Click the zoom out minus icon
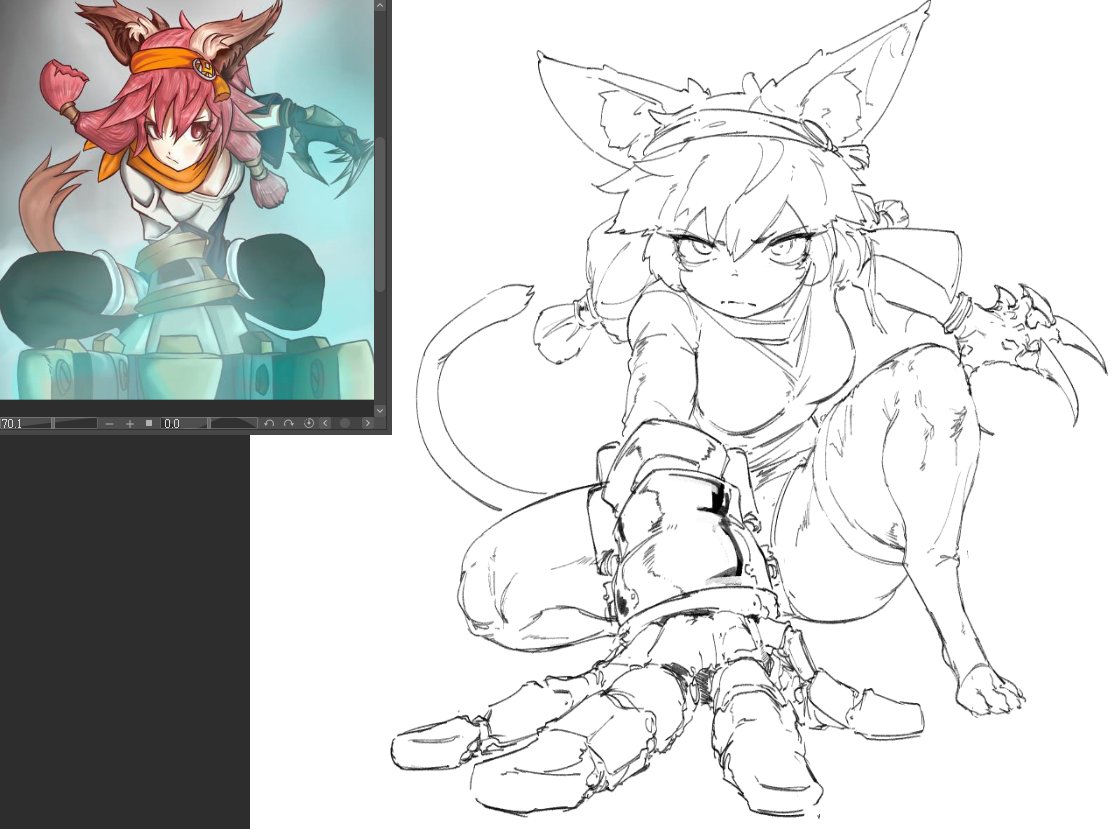The height and width of the screenshot is (829, 1113). point(109,424)
